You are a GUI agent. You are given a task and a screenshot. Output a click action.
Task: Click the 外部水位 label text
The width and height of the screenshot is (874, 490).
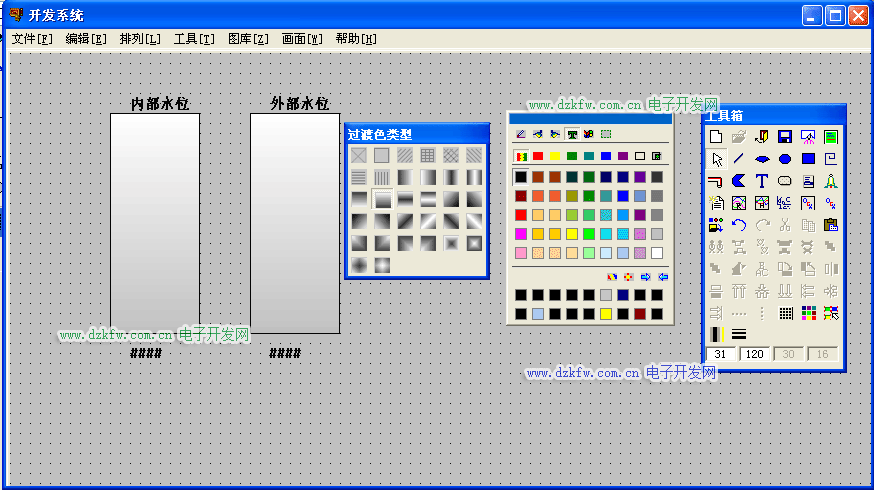pos(299,104)
